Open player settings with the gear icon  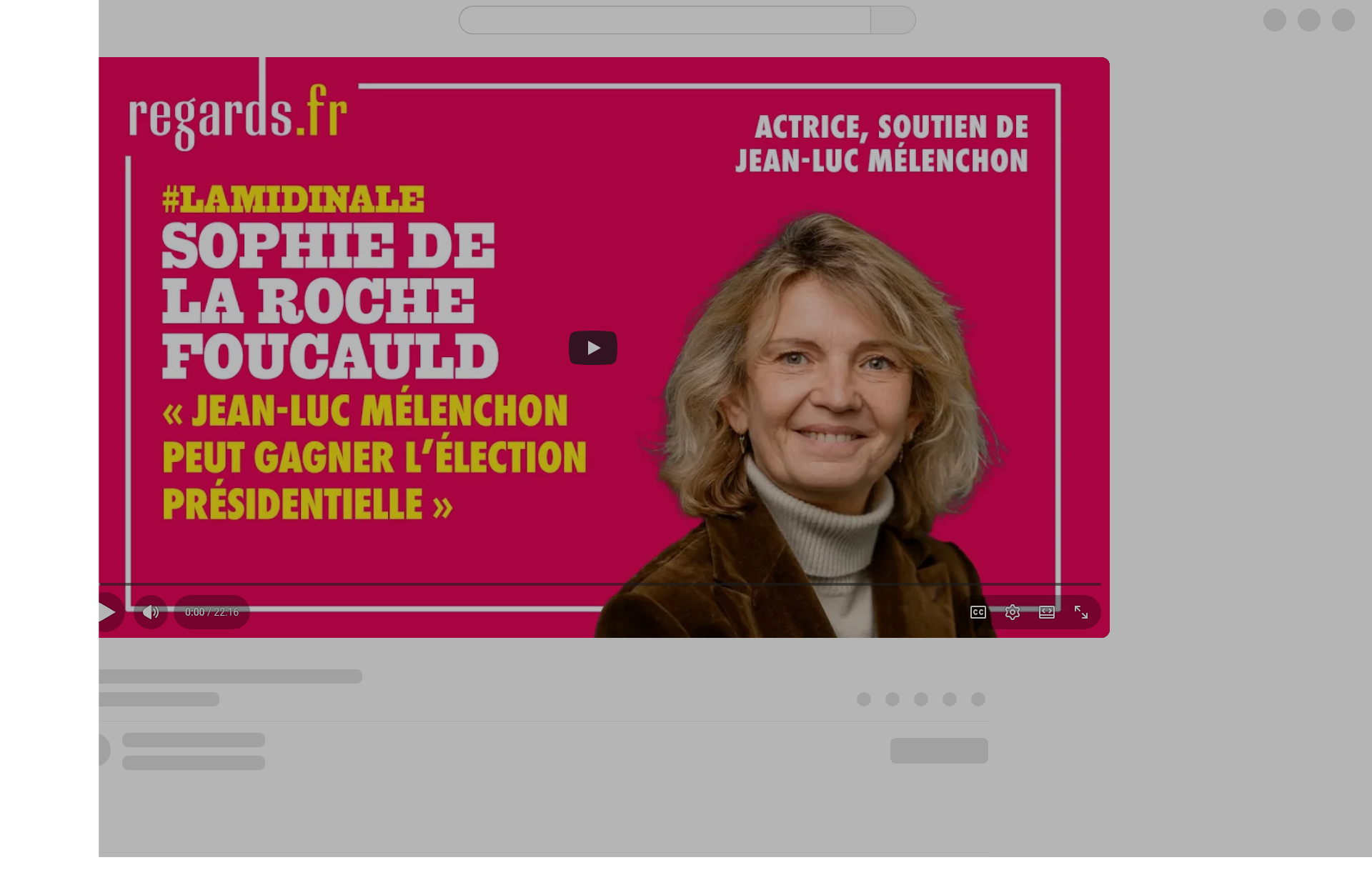pyautogui.click(x=1013, y=612)
